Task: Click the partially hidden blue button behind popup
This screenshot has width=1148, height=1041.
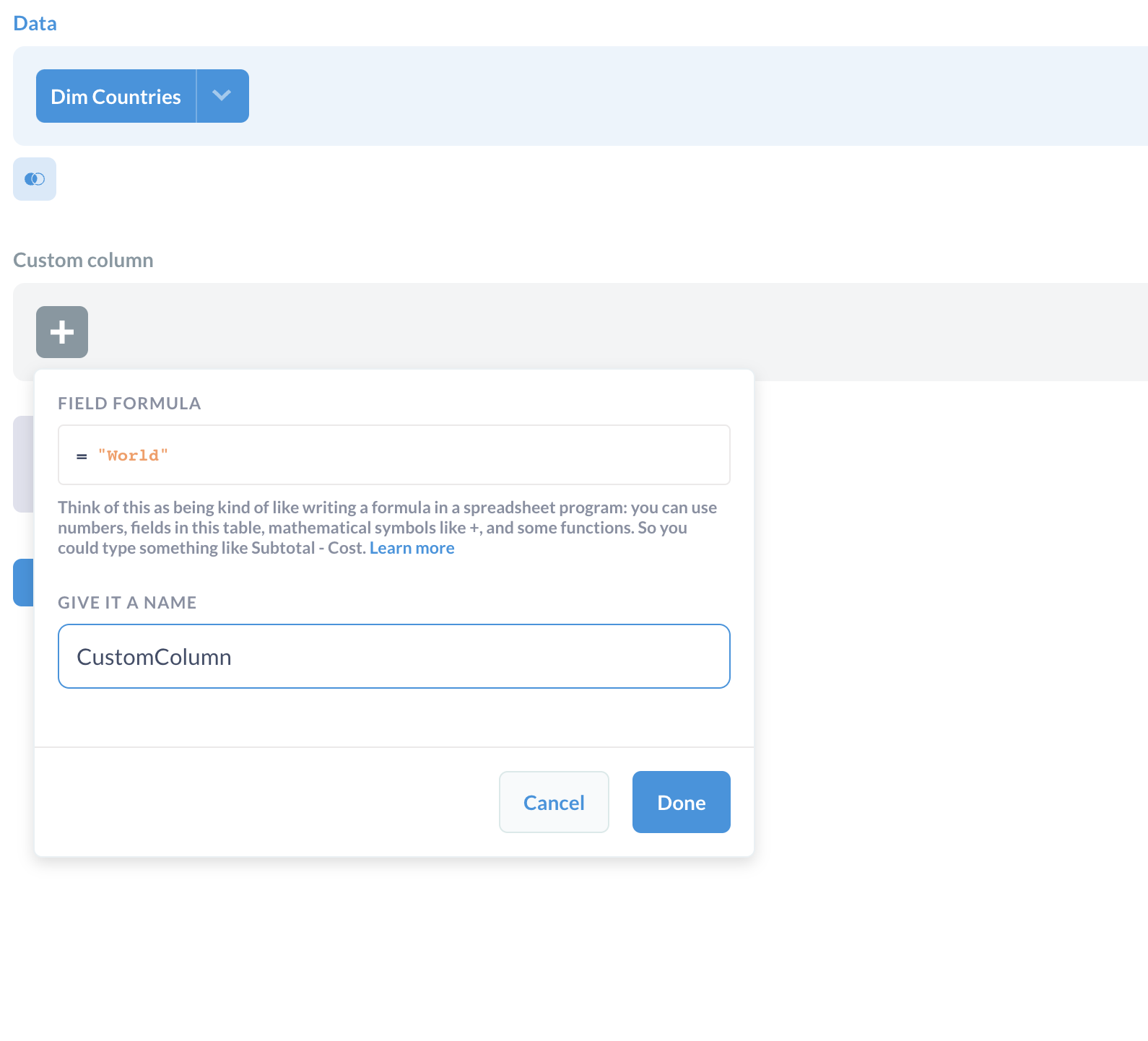Action: (x=23, y=583)
